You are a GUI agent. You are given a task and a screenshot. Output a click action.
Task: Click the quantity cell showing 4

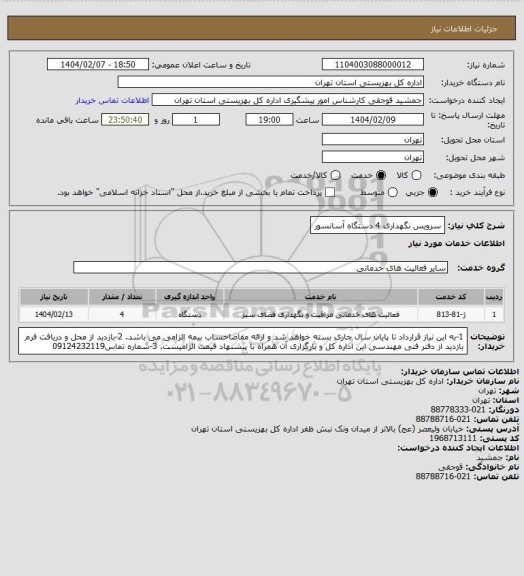point(122,314)
